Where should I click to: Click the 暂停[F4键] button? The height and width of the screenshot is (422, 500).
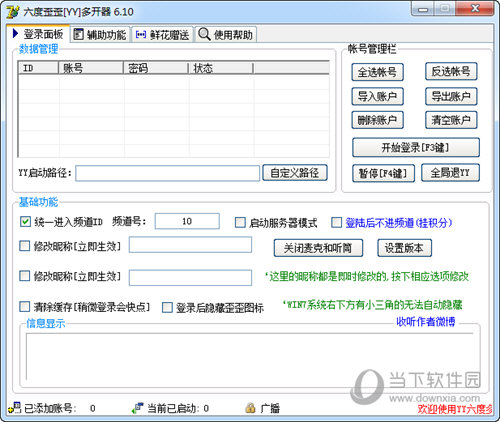coord(383,173)
